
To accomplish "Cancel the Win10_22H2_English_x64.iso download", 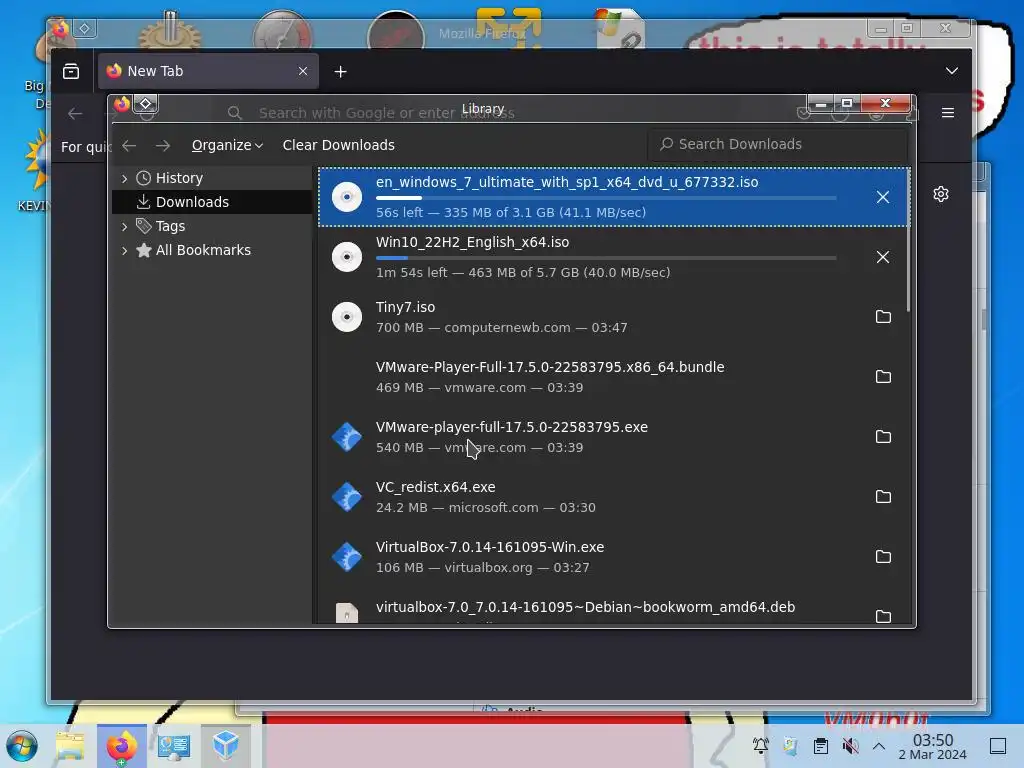I will pyautogui.click(x=882, y=257).
